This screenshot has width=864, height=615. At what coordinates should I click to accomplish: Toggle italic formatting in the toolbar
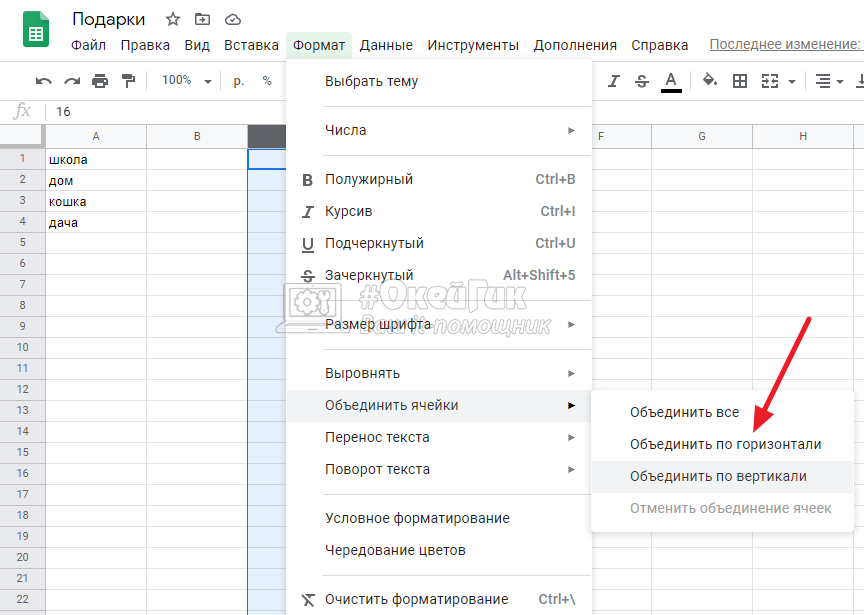pos(614,81)
